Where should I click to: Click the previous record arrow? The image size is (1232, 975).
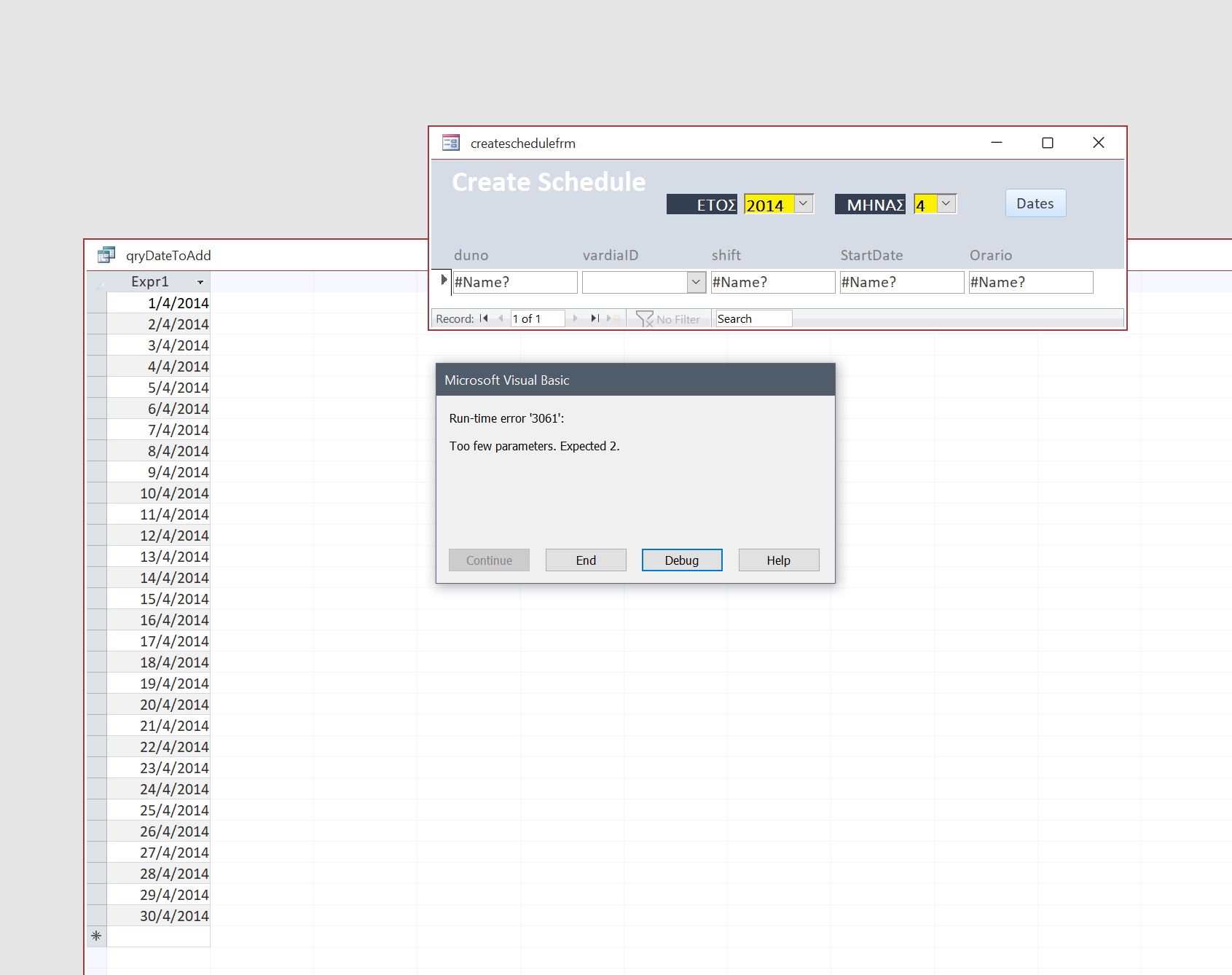[501, 318]
